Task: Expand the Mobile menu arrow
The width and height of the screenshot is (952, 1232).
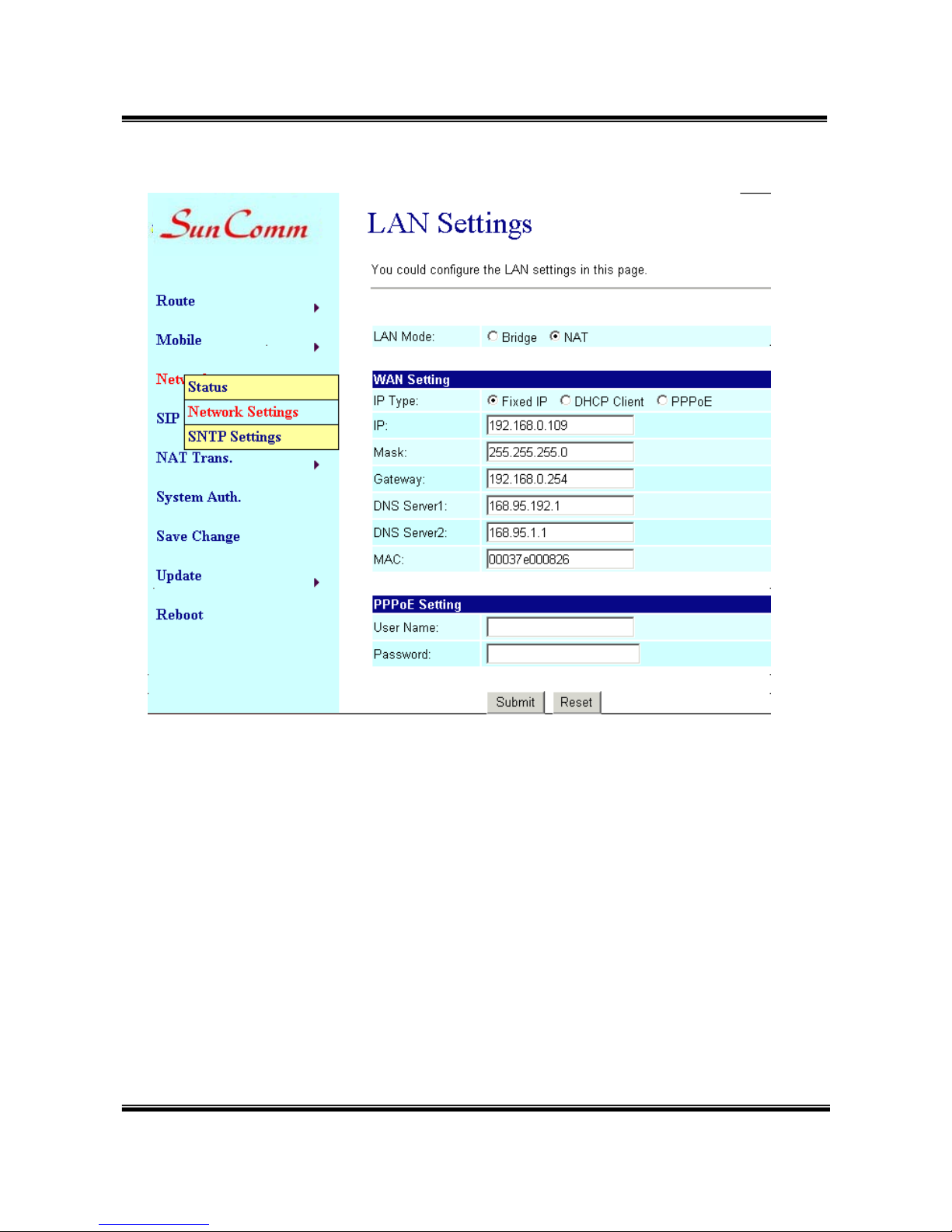Action: [x=316, y=347]
